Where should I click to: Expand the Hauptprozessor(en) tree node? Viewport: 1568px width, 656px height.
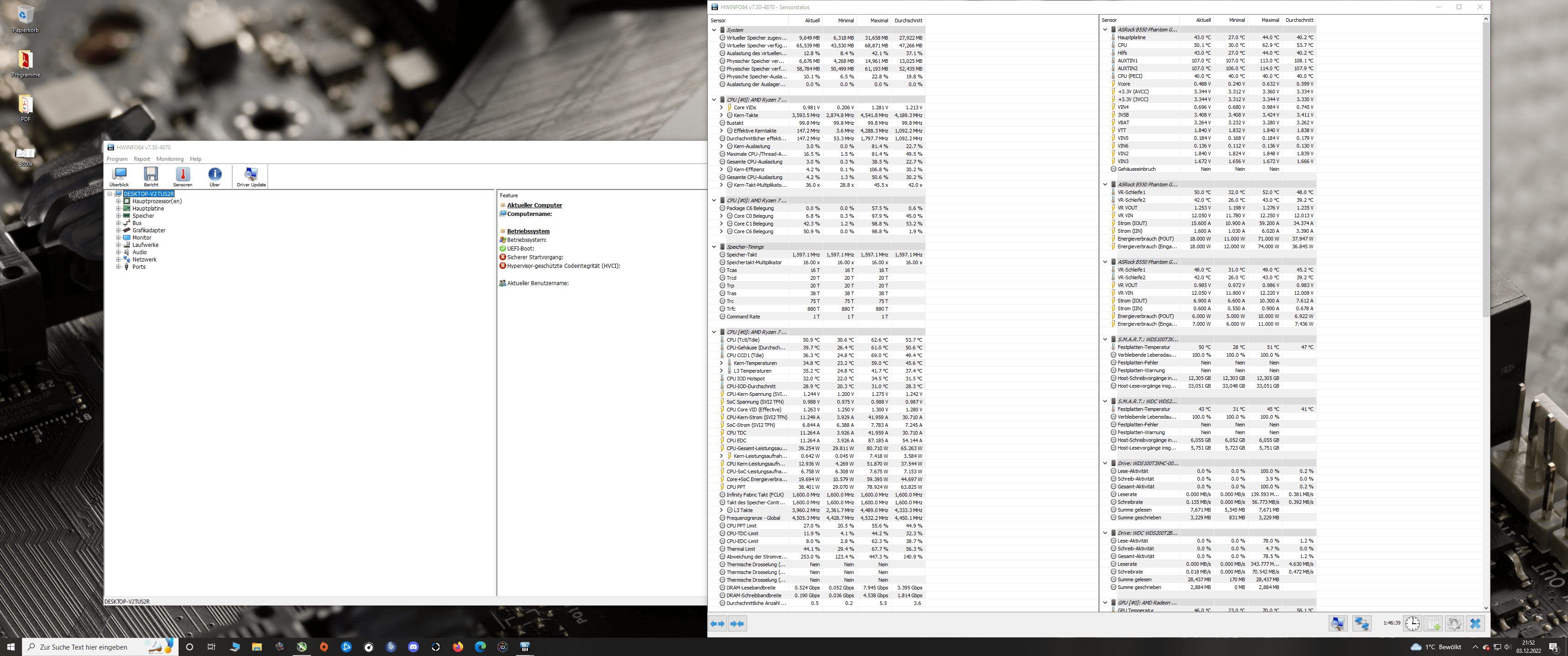(118, 201)
